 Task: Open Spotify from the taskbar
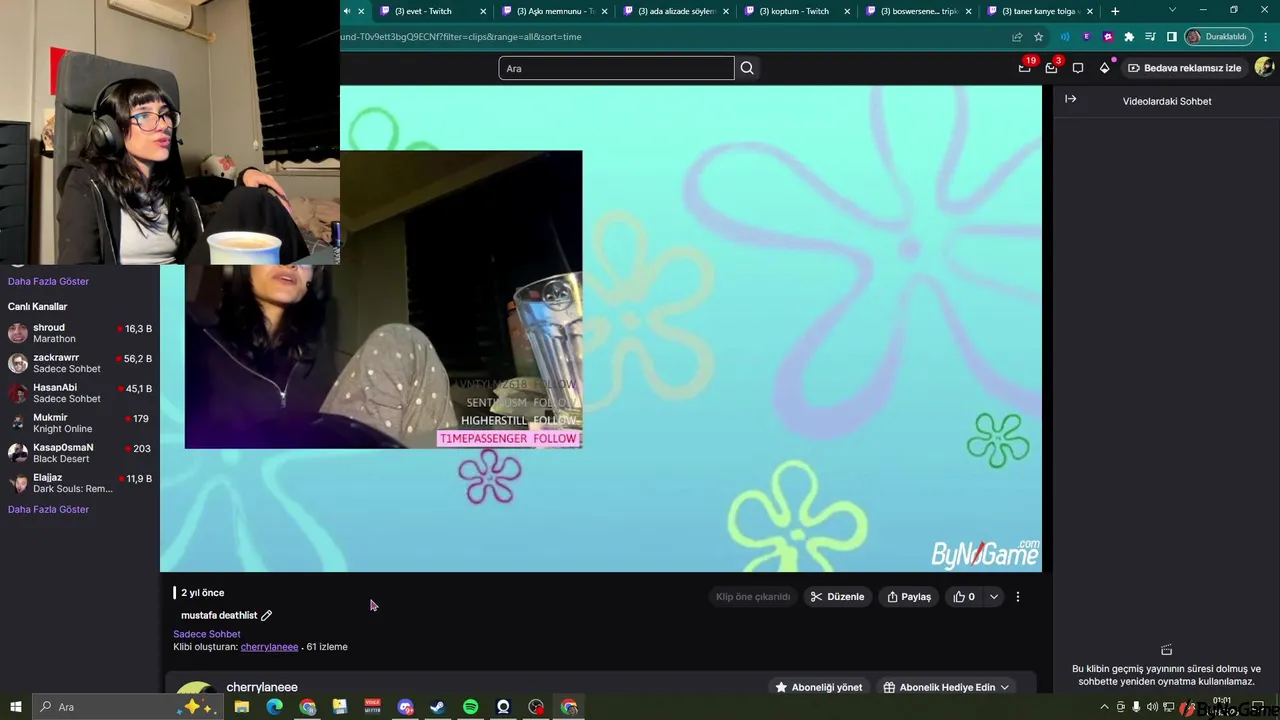click(x=471, y=707)
